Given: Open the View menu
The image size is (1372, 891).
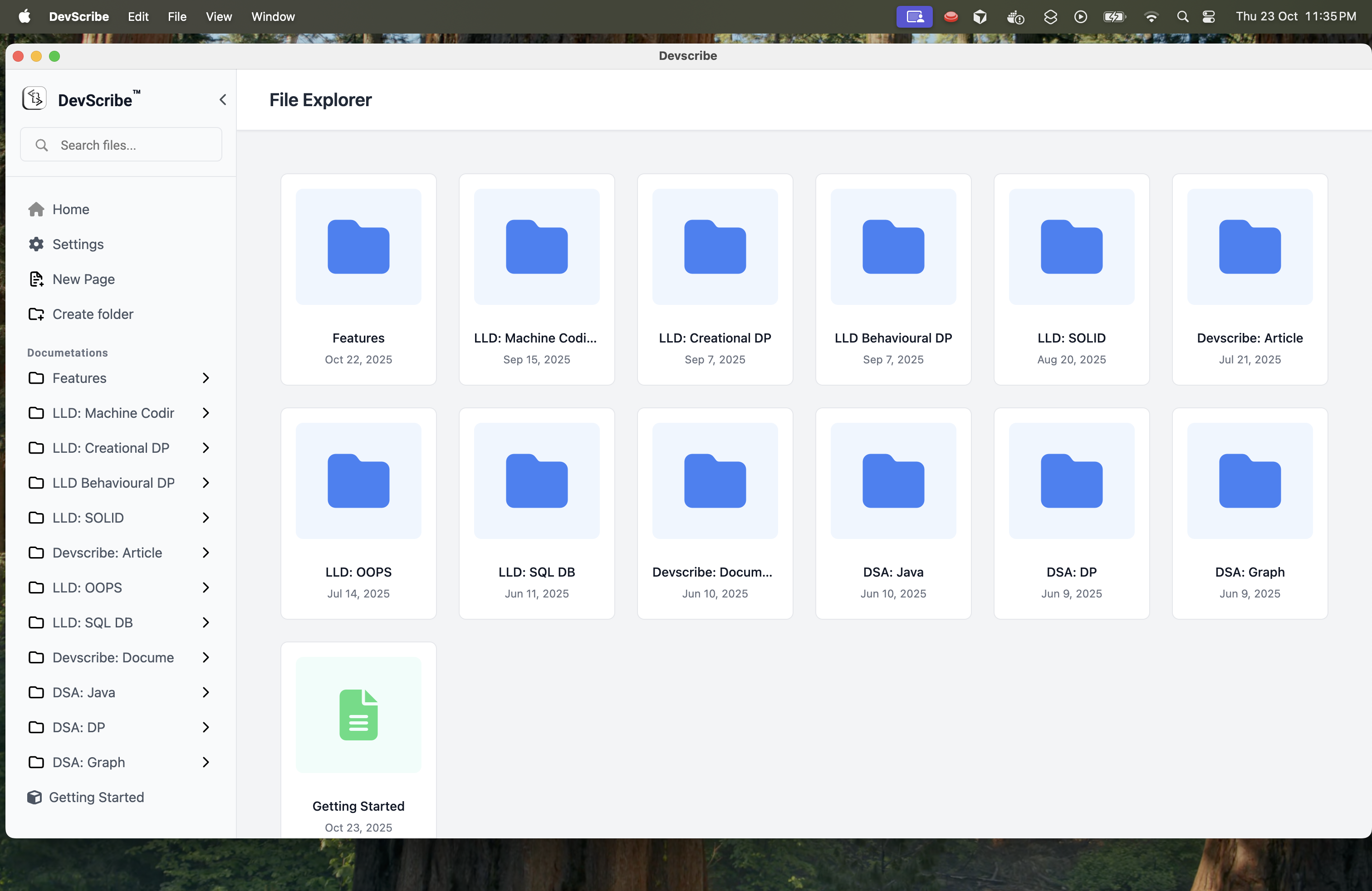Looking at the screenshot, I should click(219, 17).
